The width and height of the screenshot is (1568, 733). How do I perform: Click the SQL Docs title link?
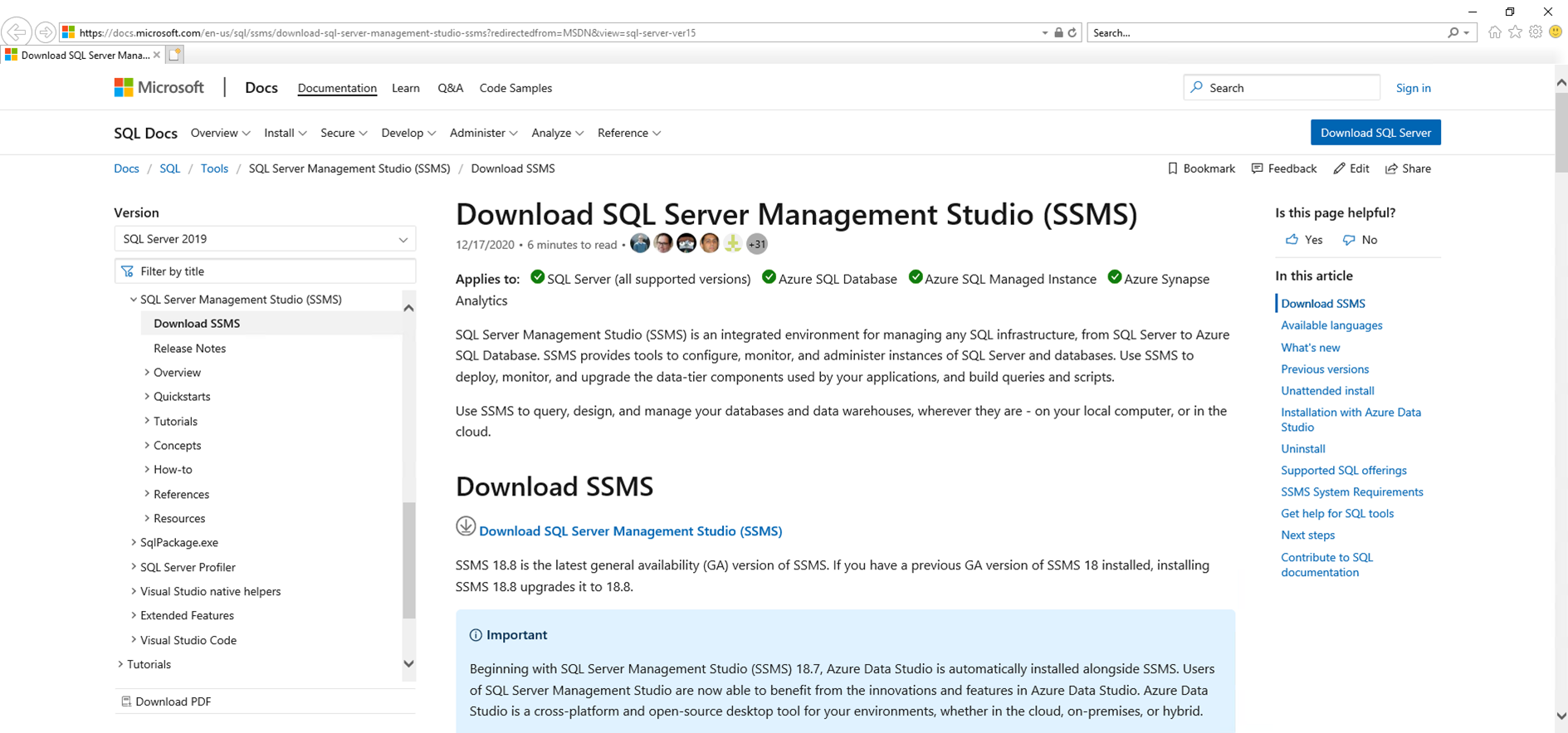[x=146, y=133]
